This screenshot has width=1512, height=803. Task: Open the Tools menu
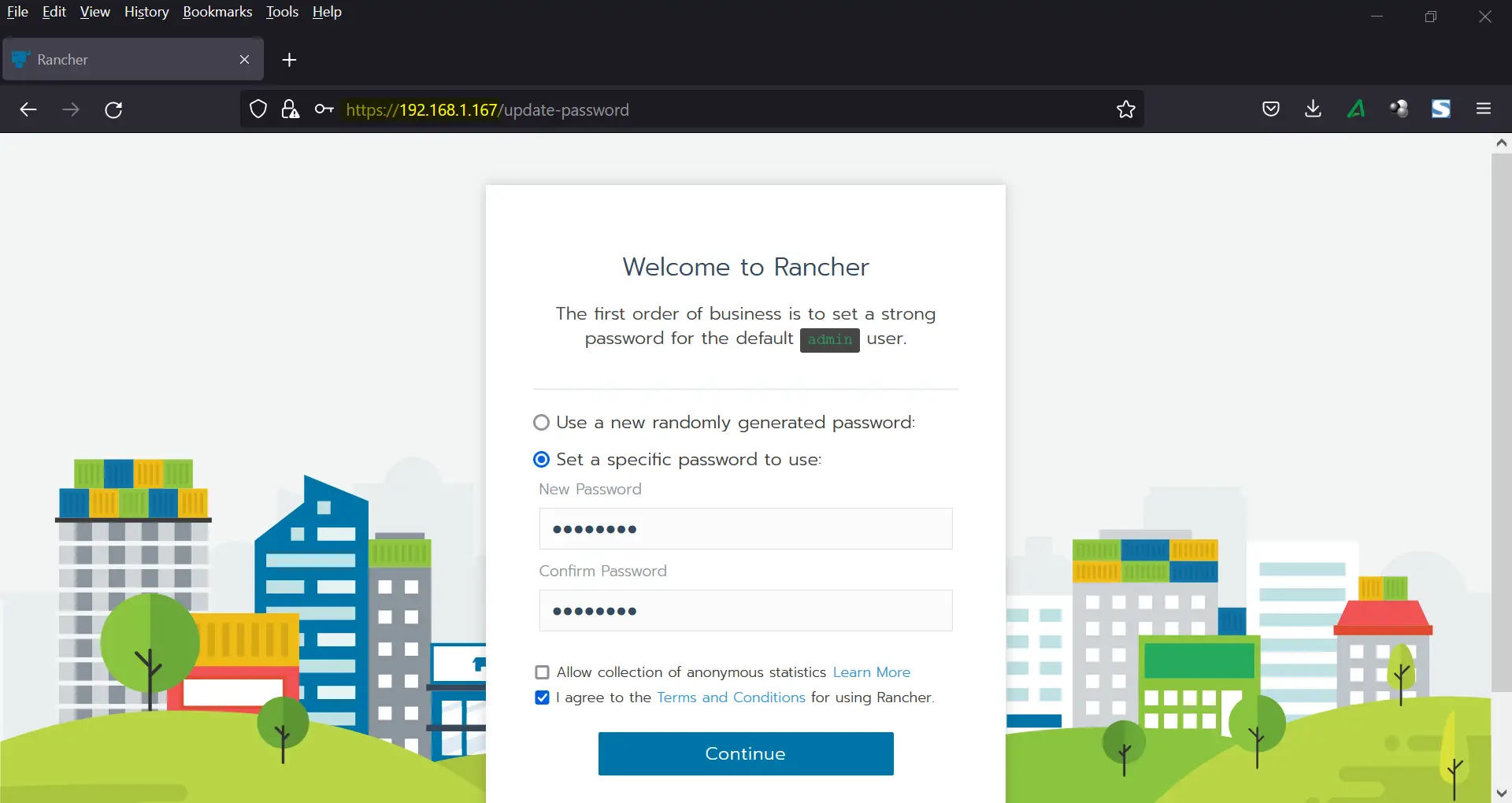click(282, 12)
